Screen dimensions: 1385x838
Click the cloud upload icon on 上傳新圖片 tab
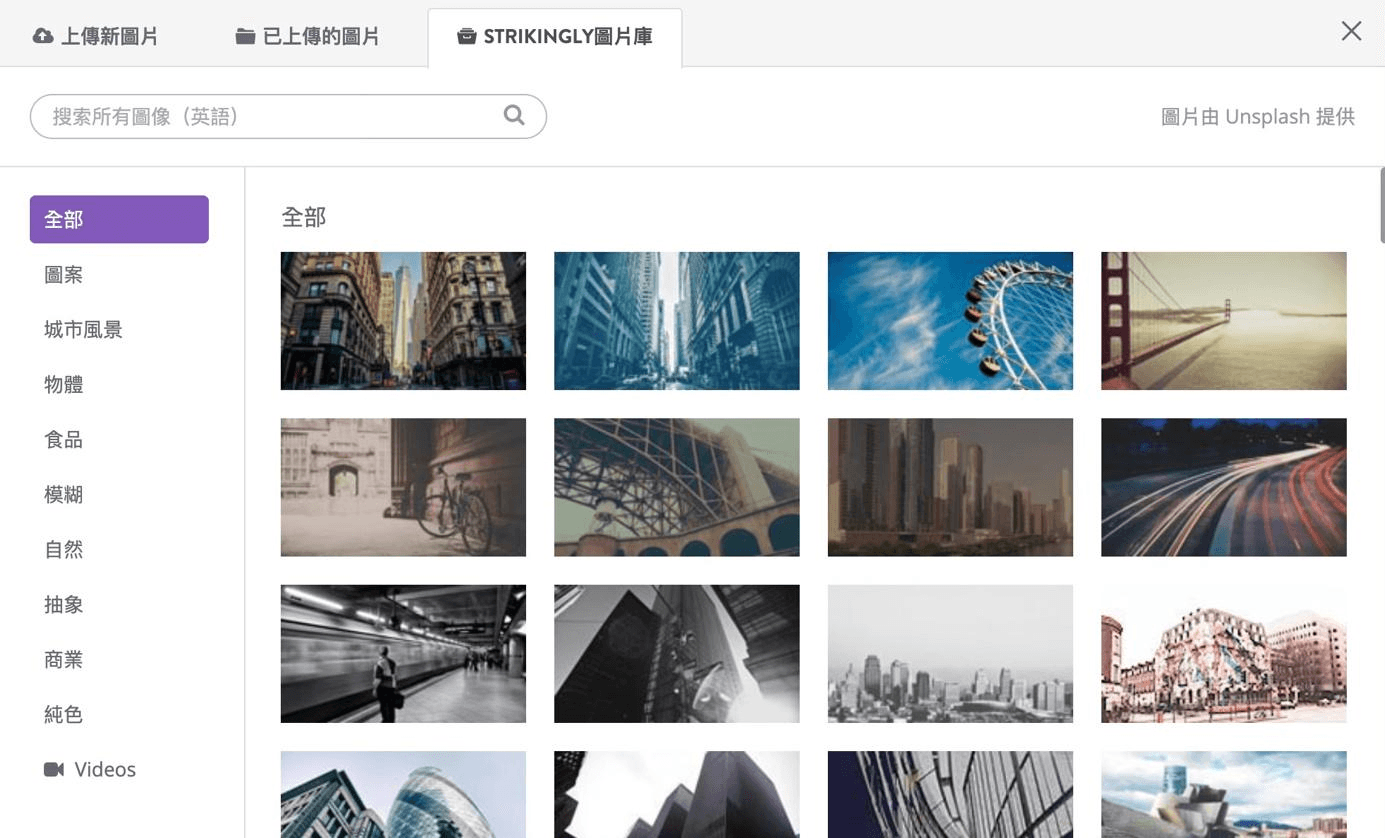42,34
